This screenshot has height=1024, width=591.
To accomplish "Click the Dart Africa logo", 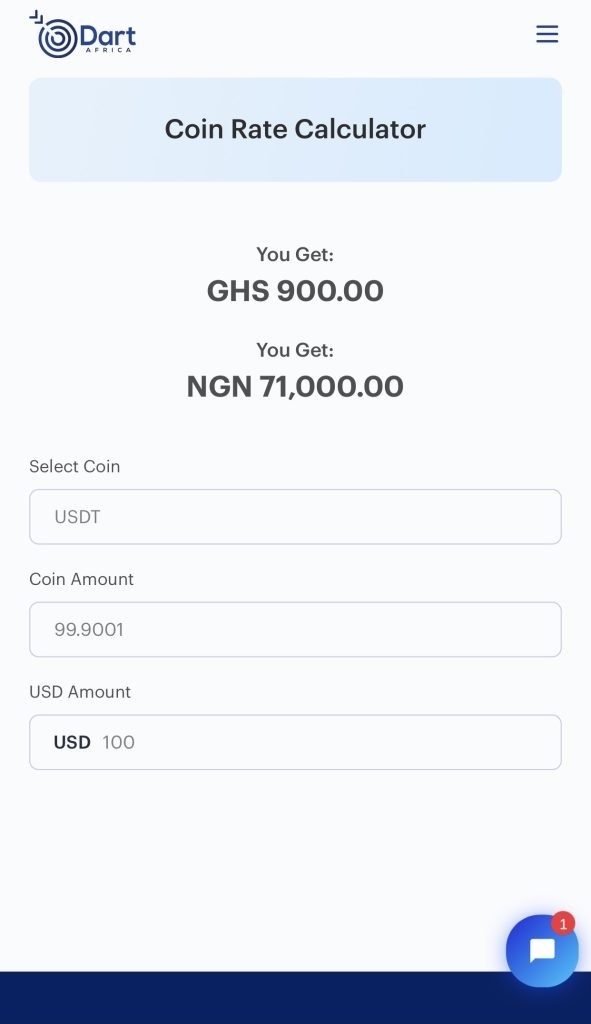I will pyautogui.click(x=83, y=35).
